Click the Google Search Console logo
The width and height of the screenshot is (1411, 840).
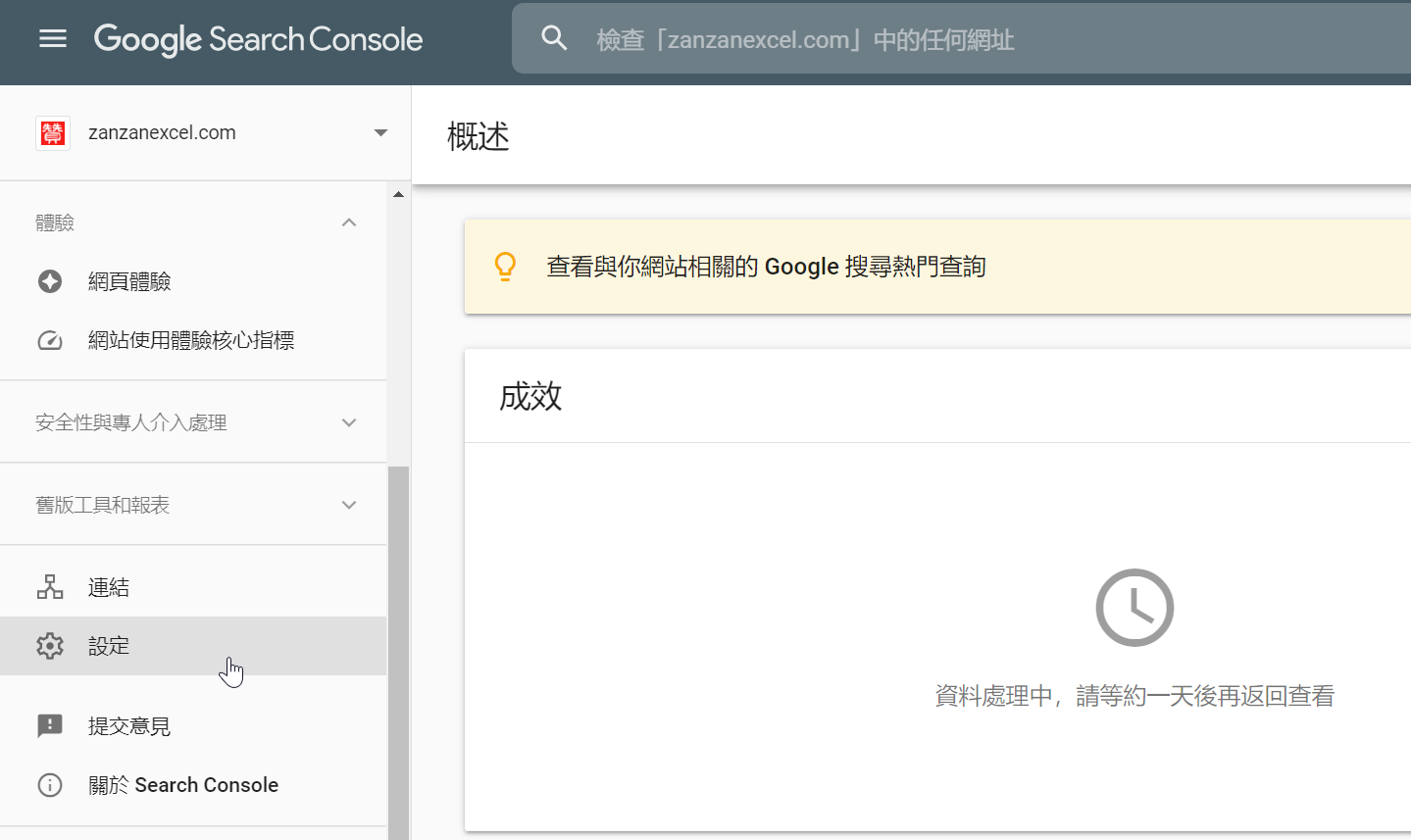pos(258,39)
